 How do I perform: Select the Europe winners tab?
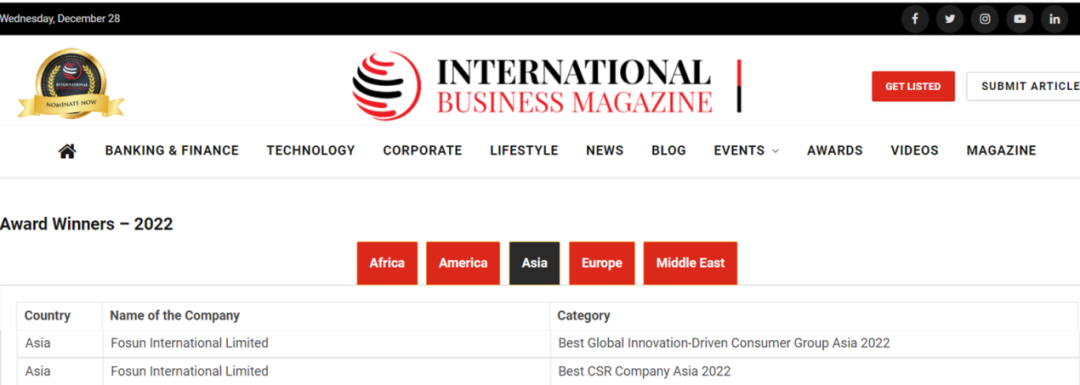pyautogui.click(x=602, y=263)
